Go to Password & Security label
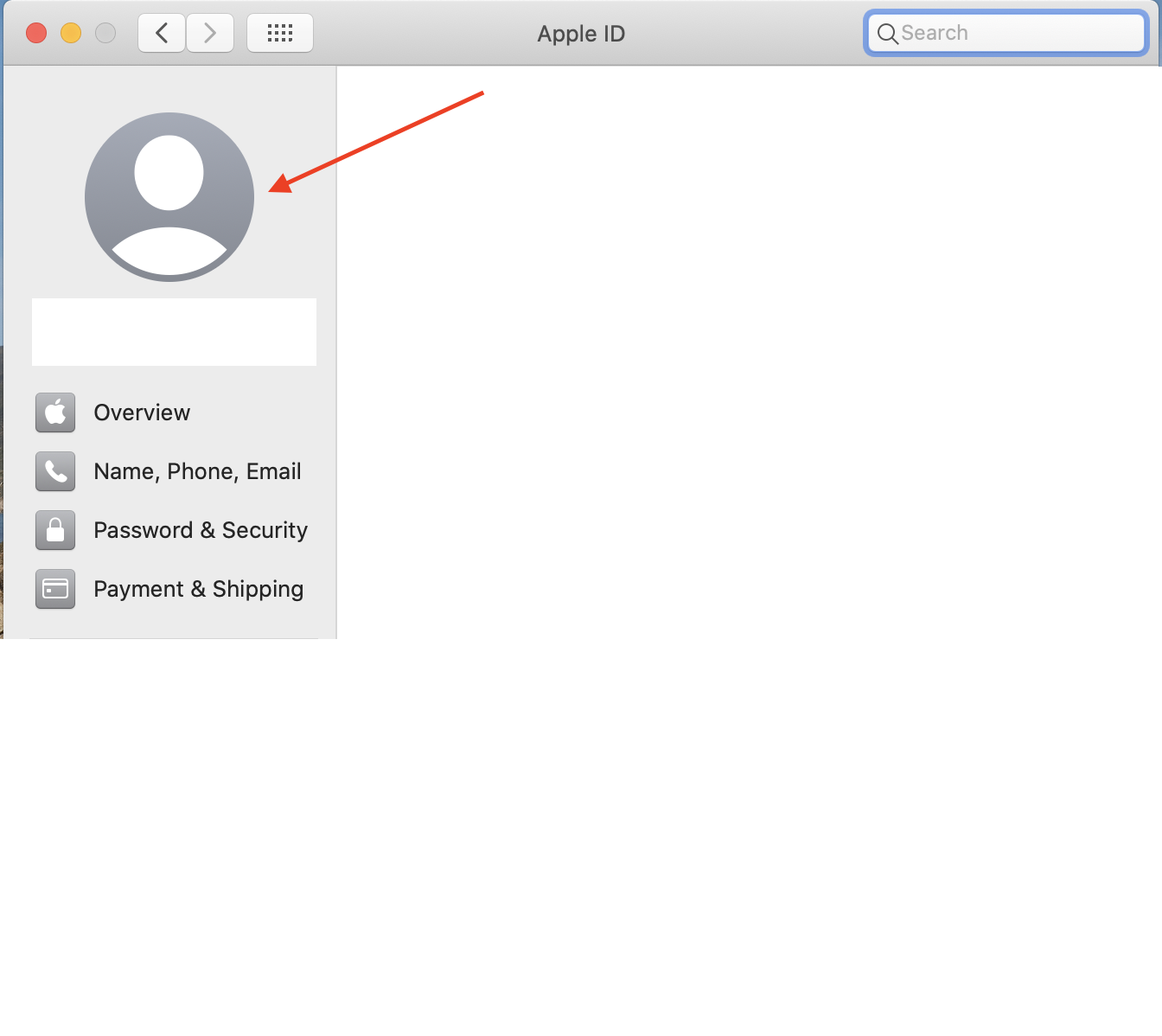Viewport: 1162px width, 1036px height. [x=201, y=530]
